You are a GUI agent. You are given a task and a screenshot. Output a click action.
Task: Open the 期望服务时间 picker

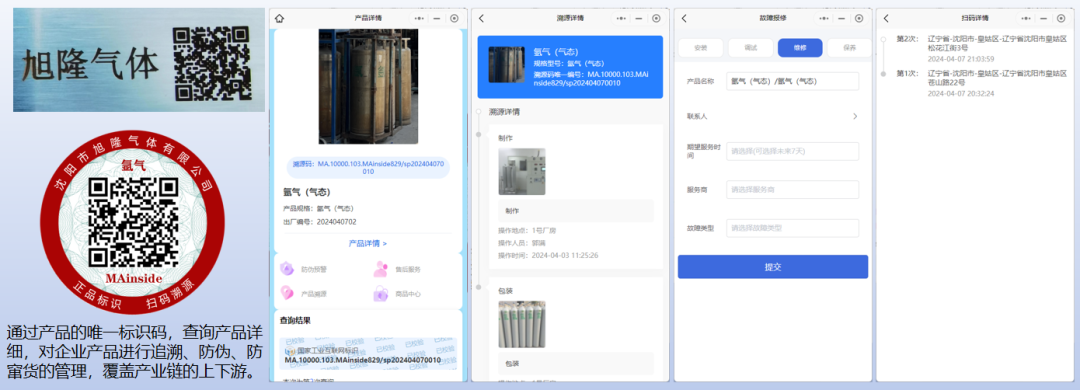[792, 151]
